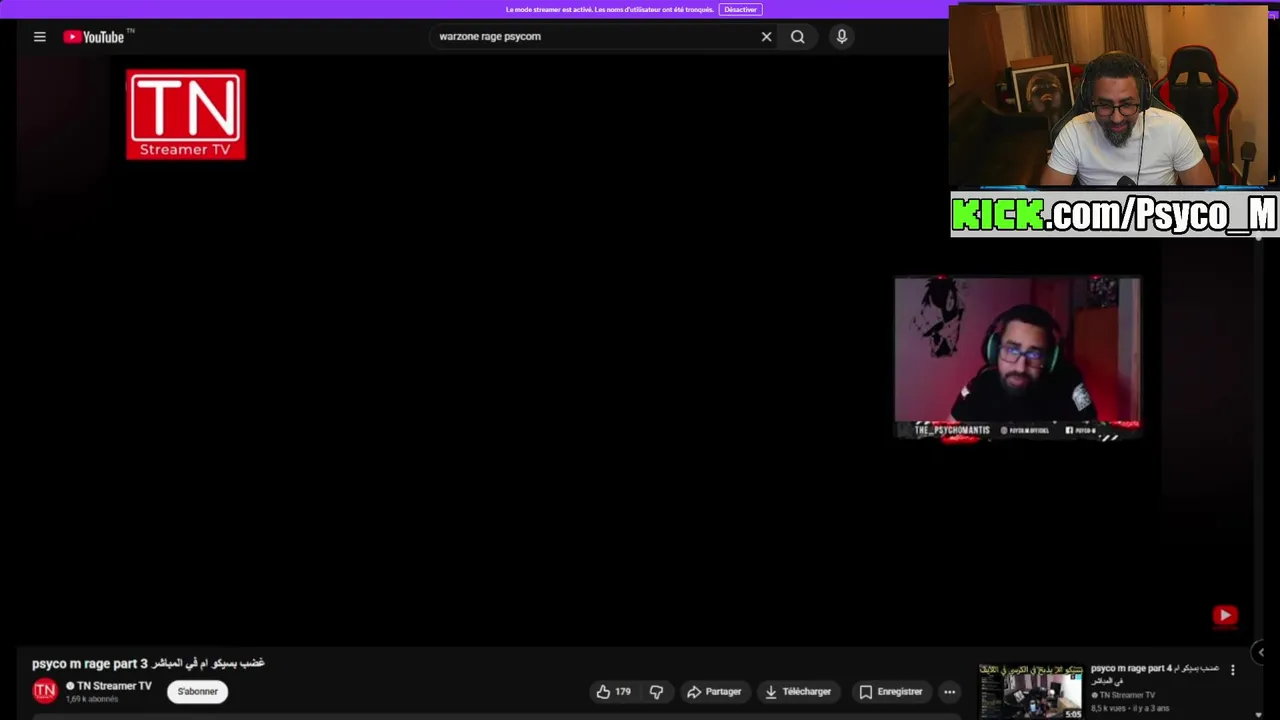Subscribe with S'abonner button
The height and width of the screenshot is (720, 1280).
pos(197,691)
